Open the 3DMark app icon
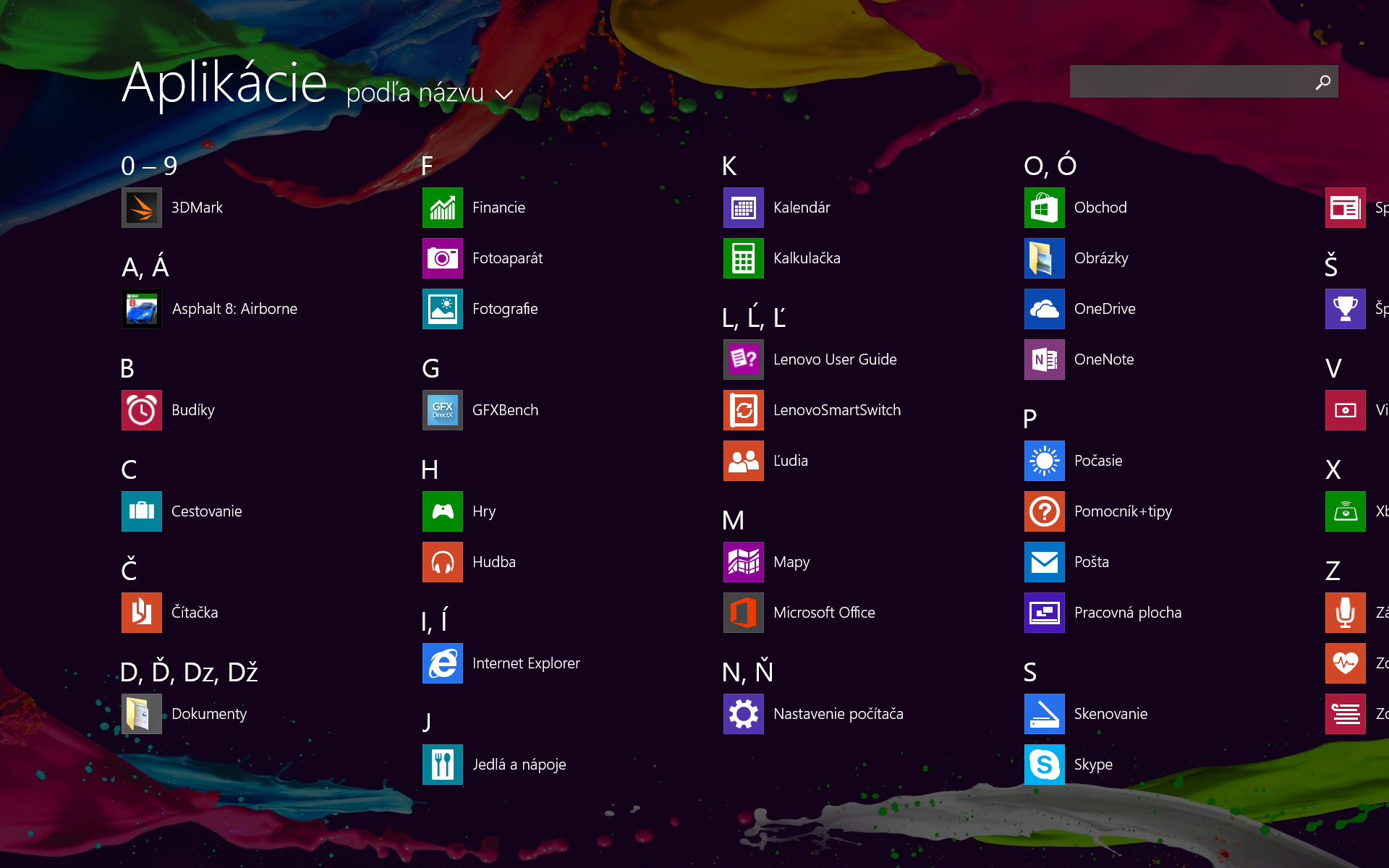1389x868 pixels. tap(142, 208)
